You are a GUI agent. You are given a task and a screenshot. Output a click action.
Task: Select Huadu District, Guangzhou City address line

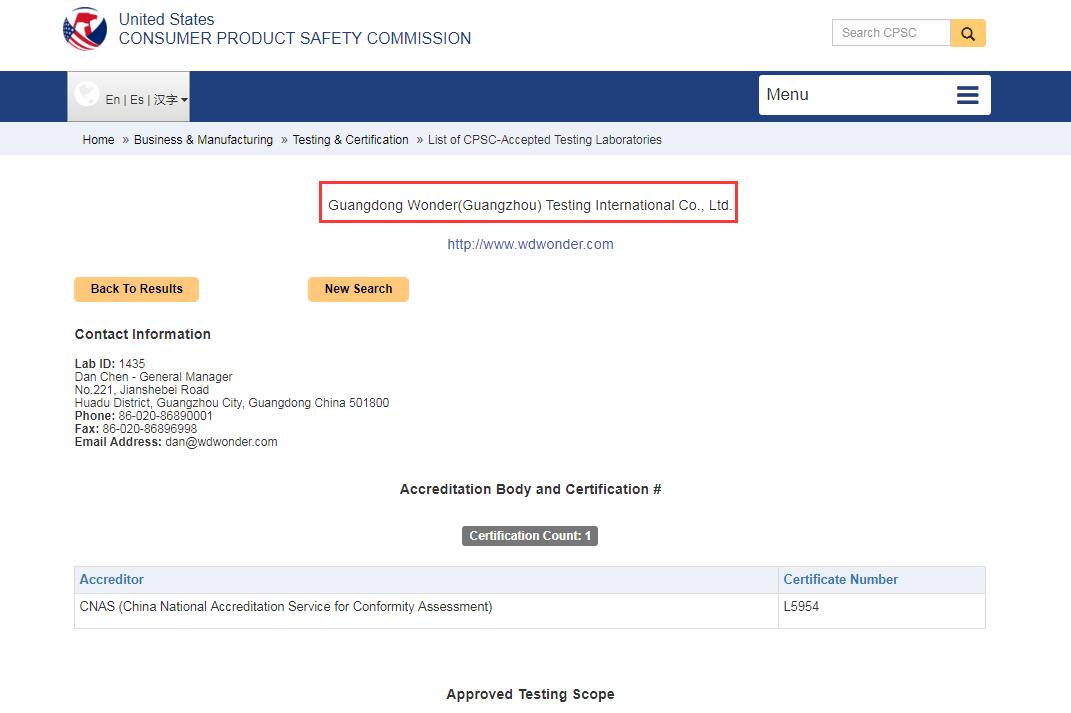(x=232, y=403)
